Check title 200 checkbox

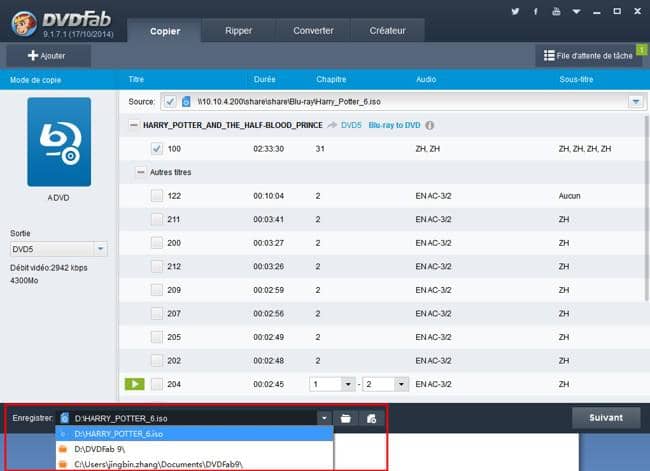(157, 243)
